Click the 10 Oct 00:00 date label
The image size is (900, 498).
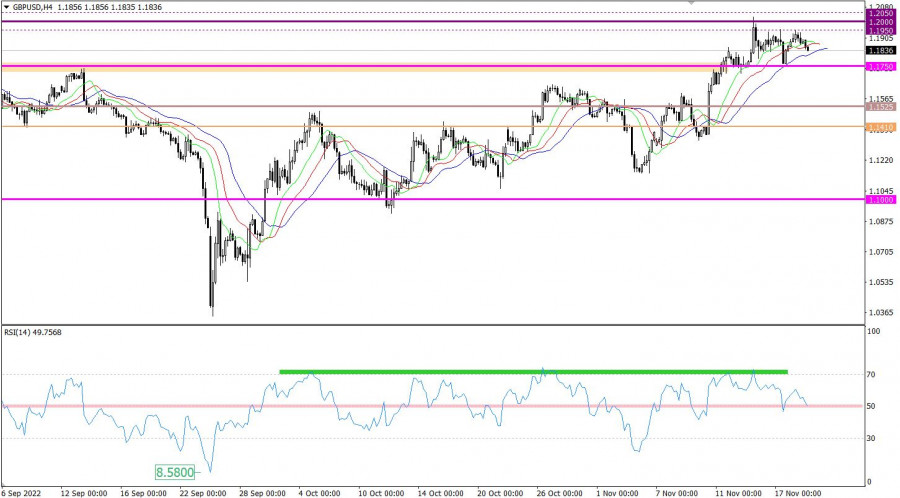pyautogui.click(x=381, y=493)
